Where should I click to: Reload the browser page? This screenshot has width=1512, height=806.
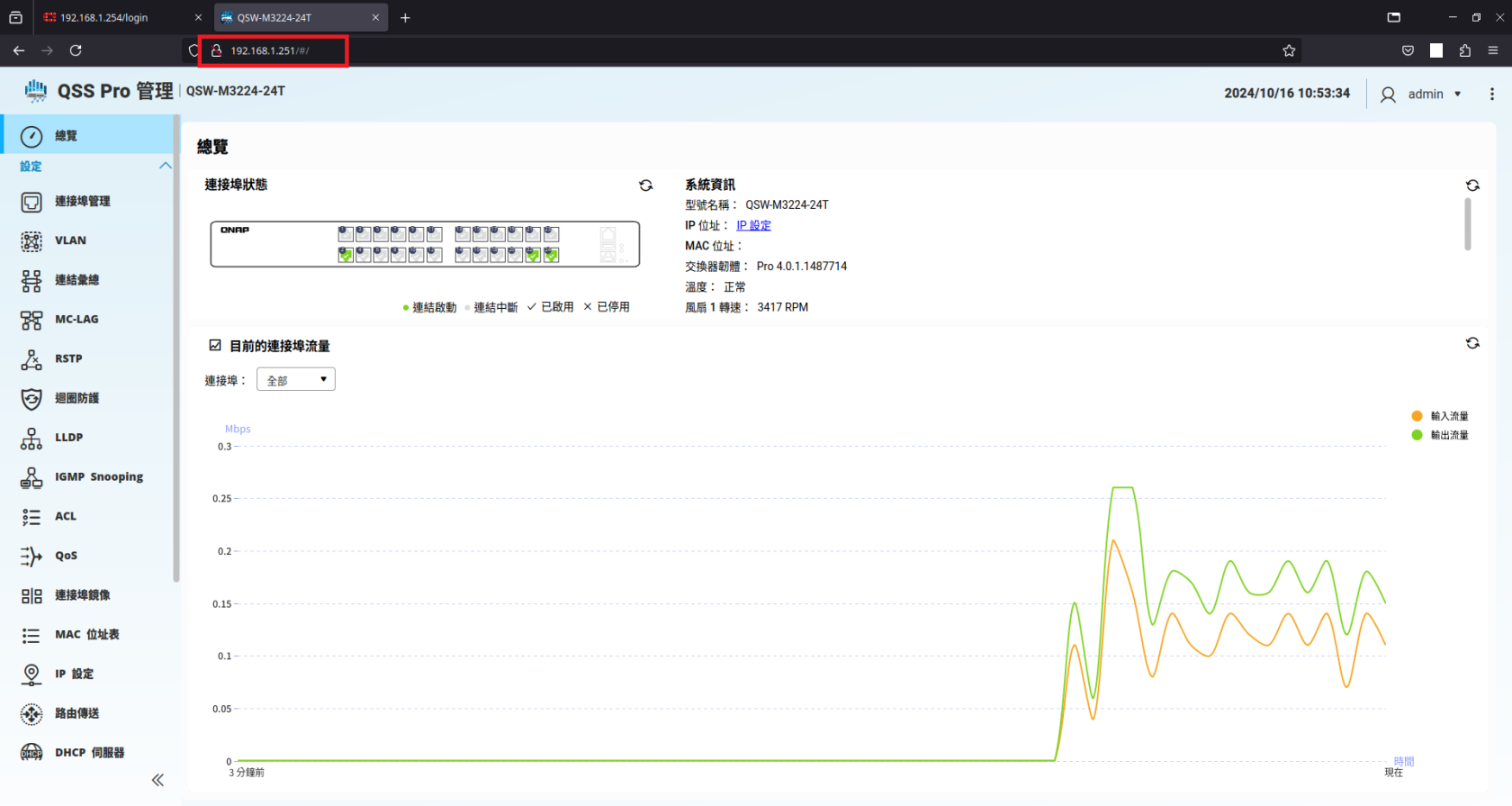coord(76,50)
